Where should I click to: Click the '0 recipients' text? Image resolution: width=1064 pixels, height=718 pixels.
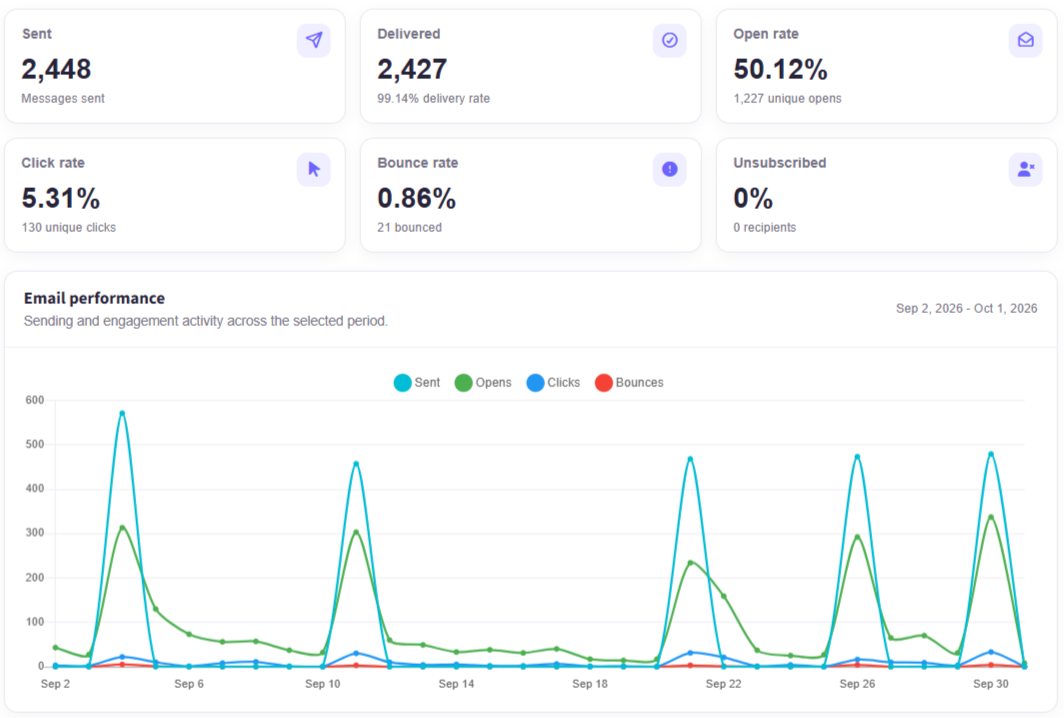click(765, 227)
